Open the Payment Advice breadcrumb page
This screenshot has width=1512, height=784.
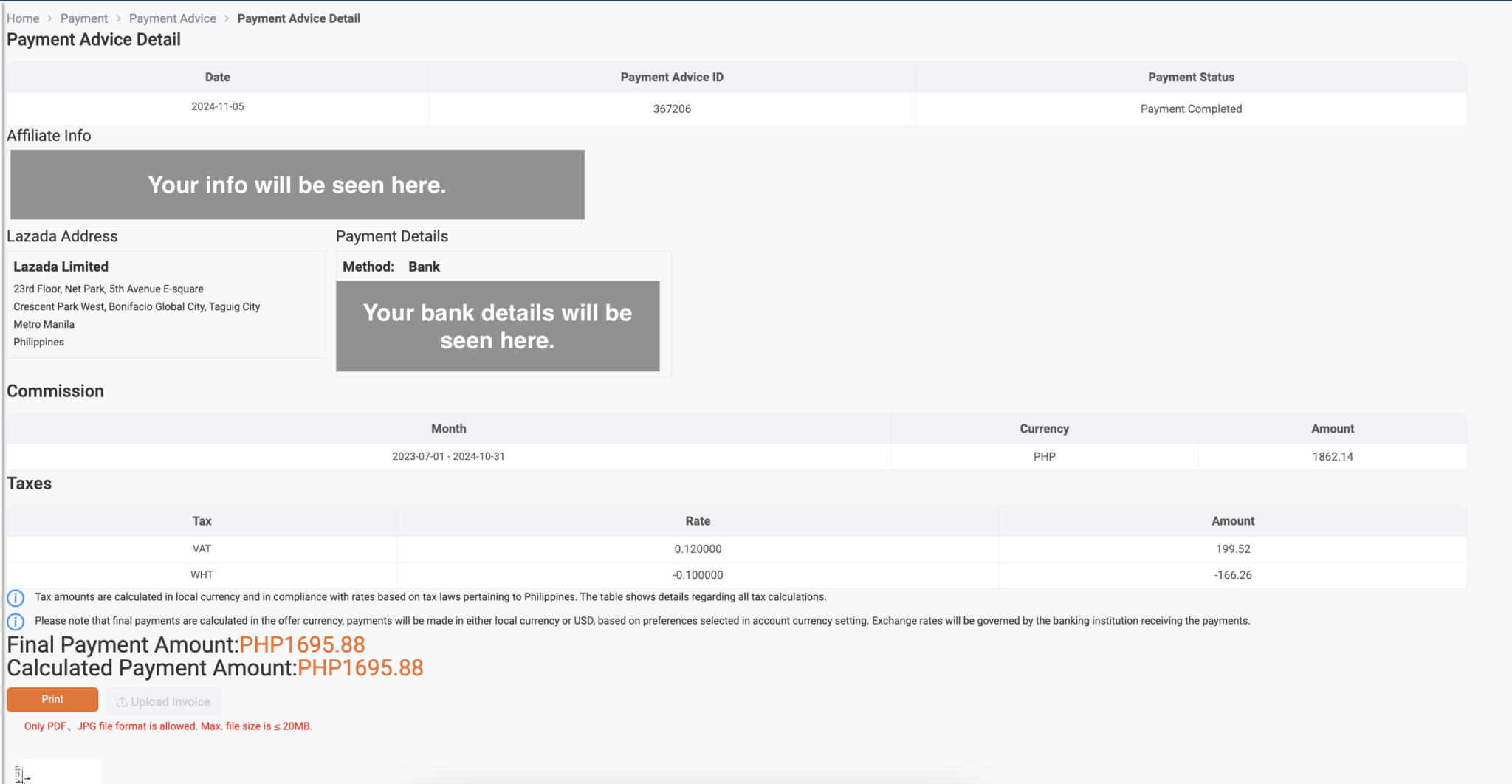[172, 18]
